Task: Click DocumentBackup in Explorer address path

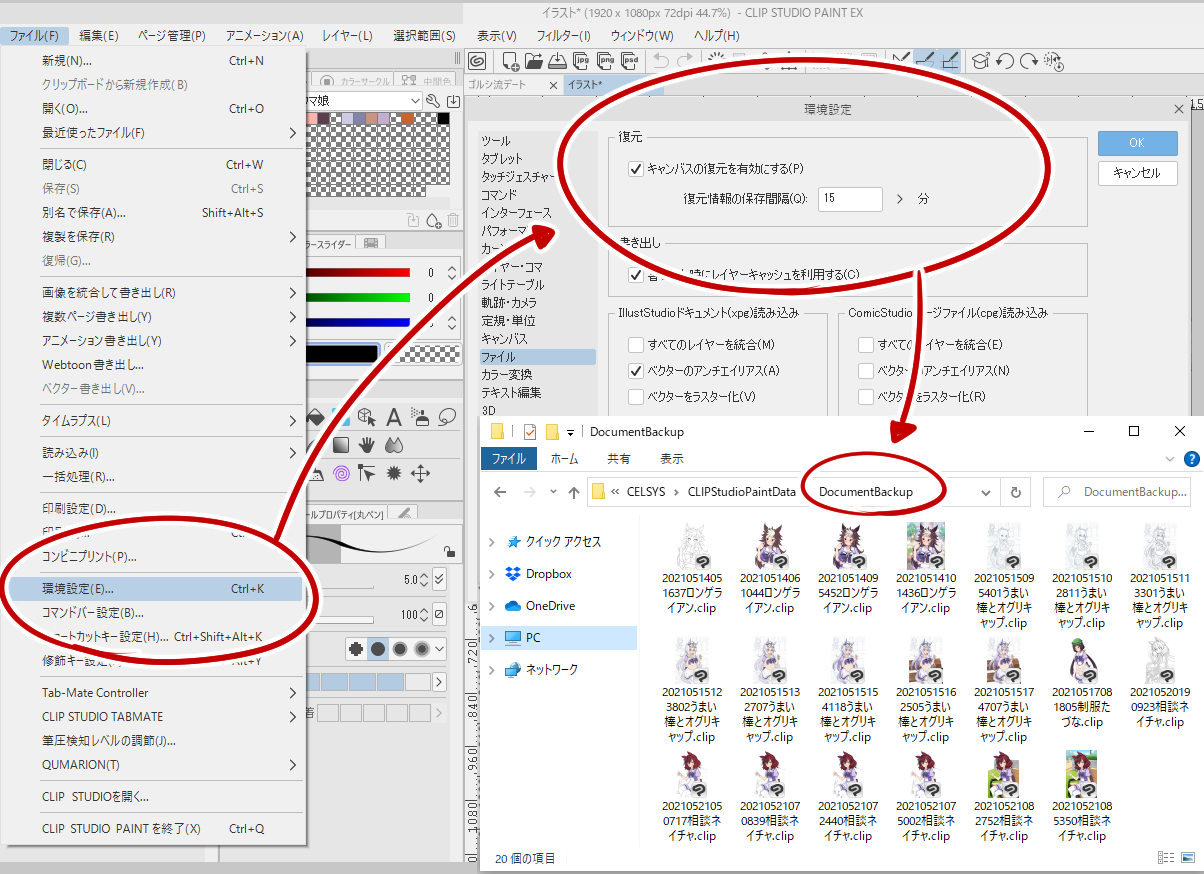Action: coord(865,492)
